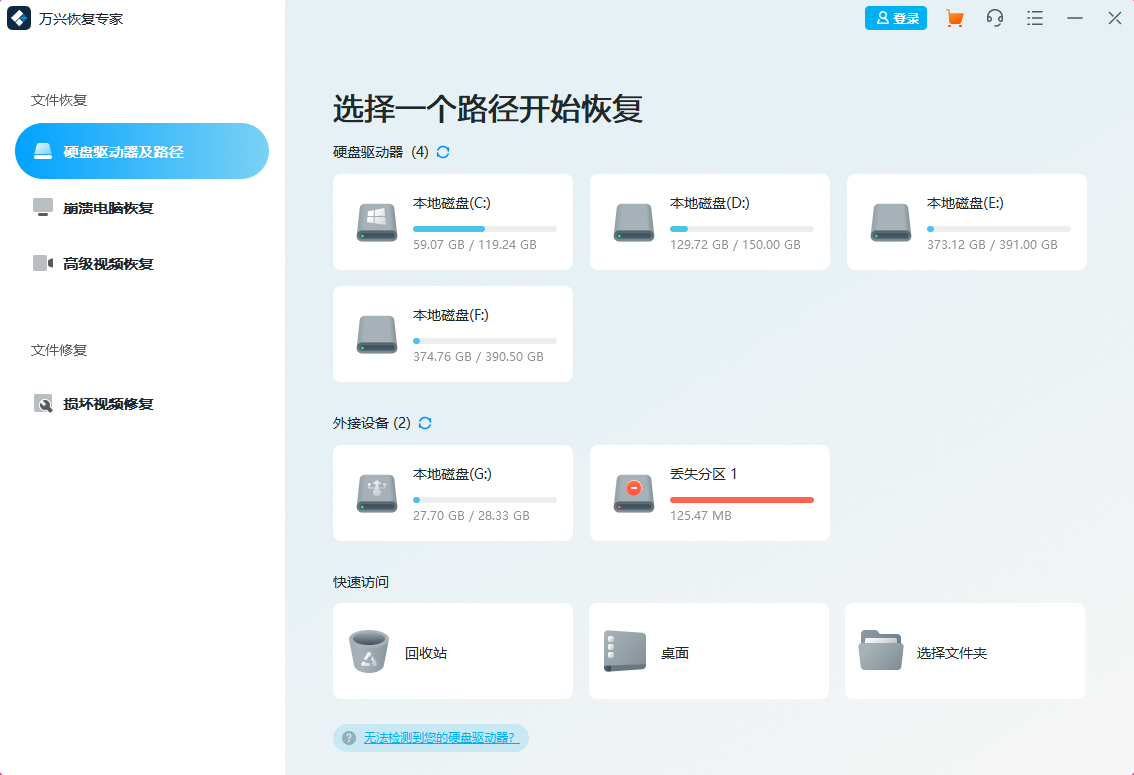The width and height of the screenshot is (1134, 775).
Task: Select 本地磁盘(D:) drive card
Action: tap(709, 221)
